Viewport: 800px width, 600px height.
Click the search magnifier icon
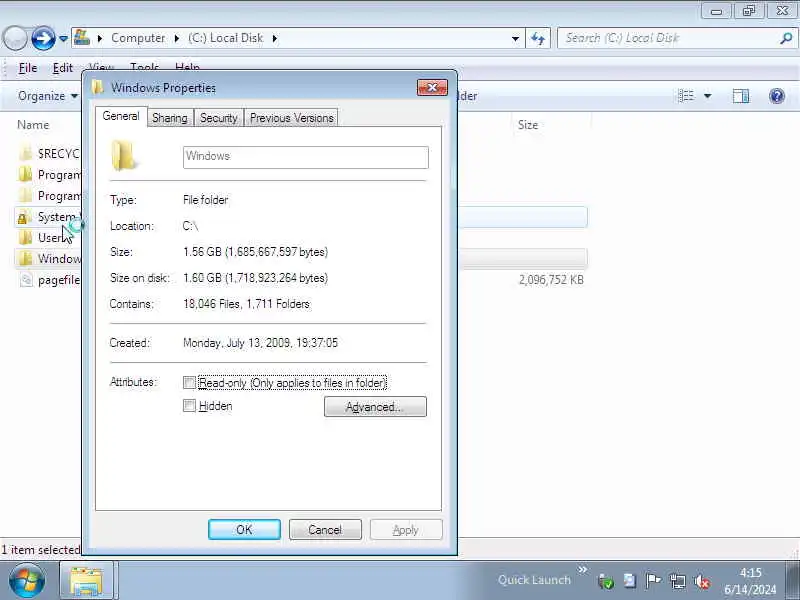click(x=786, y=38)
